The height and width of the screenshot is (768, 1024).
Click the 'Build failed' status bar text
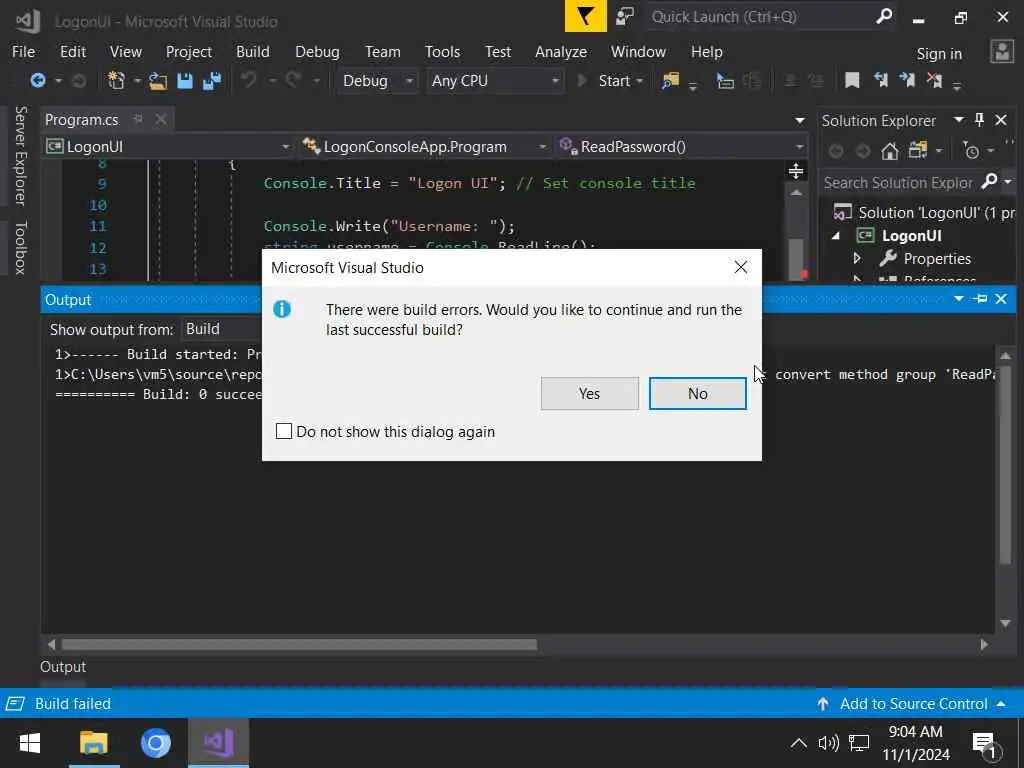[x=73, y=703]
